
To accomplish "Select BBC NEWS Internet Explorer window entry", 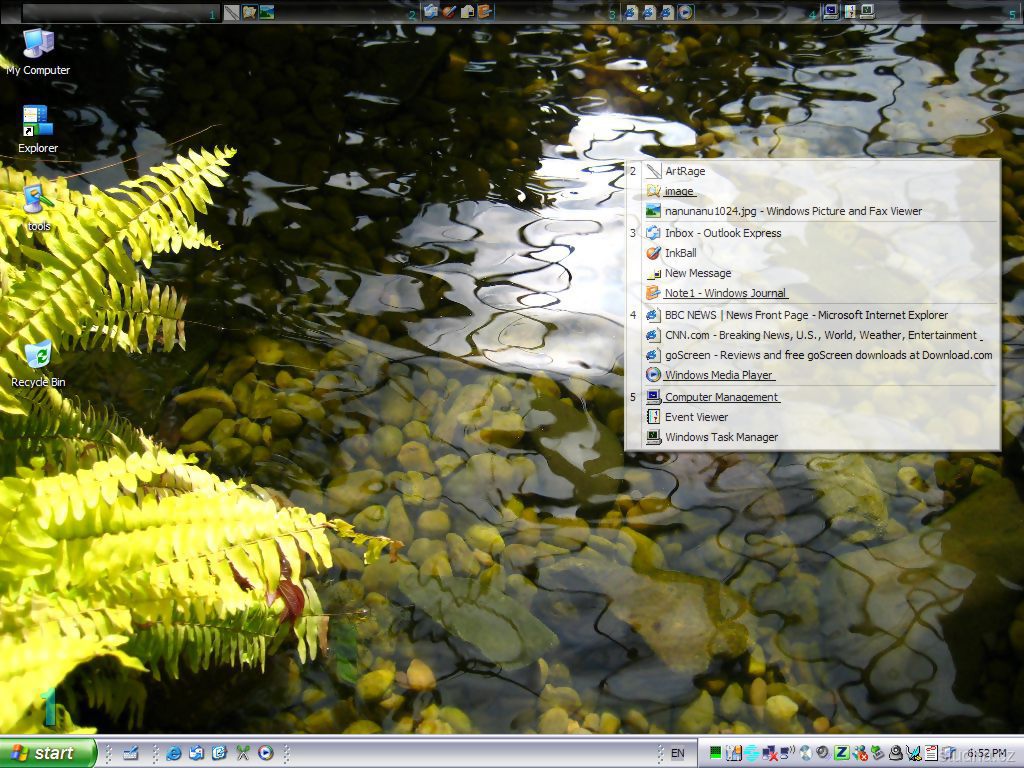I will click(x=806, y=315).
